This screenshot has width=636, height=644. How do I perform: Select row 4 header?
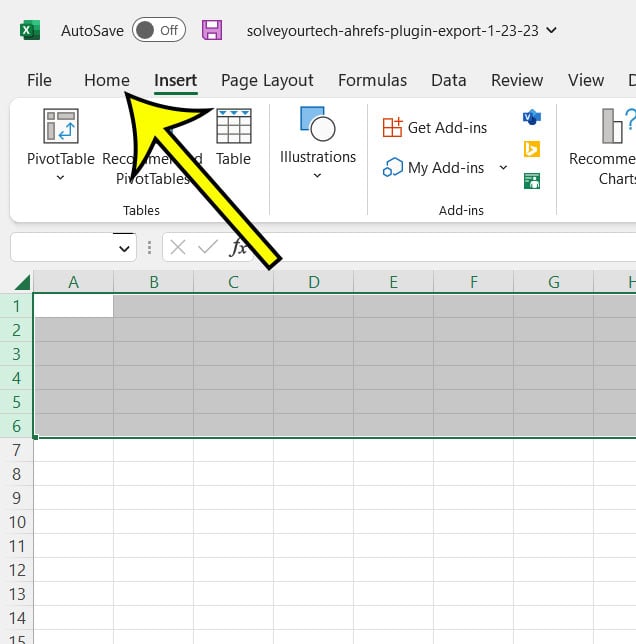click(16, 378)
